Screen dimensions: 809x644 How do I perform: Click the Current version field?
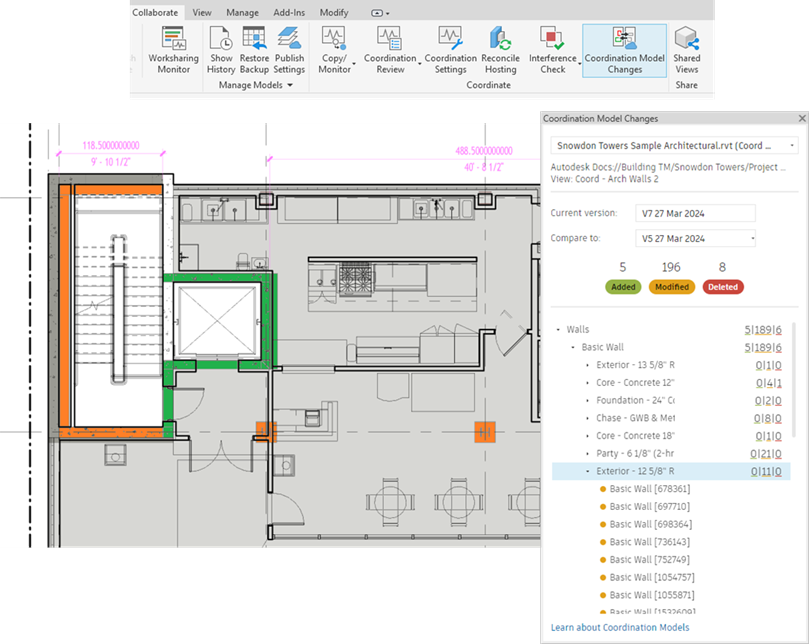695,213
